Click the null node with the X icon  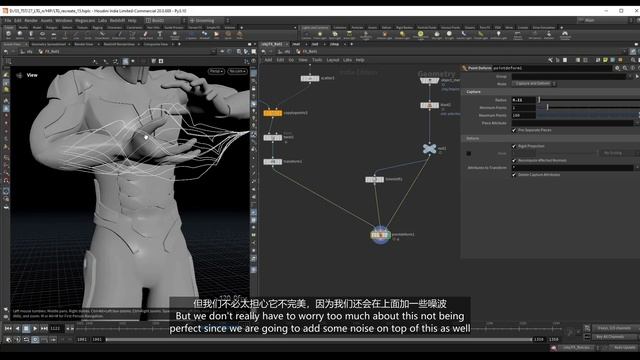(429, 149)
